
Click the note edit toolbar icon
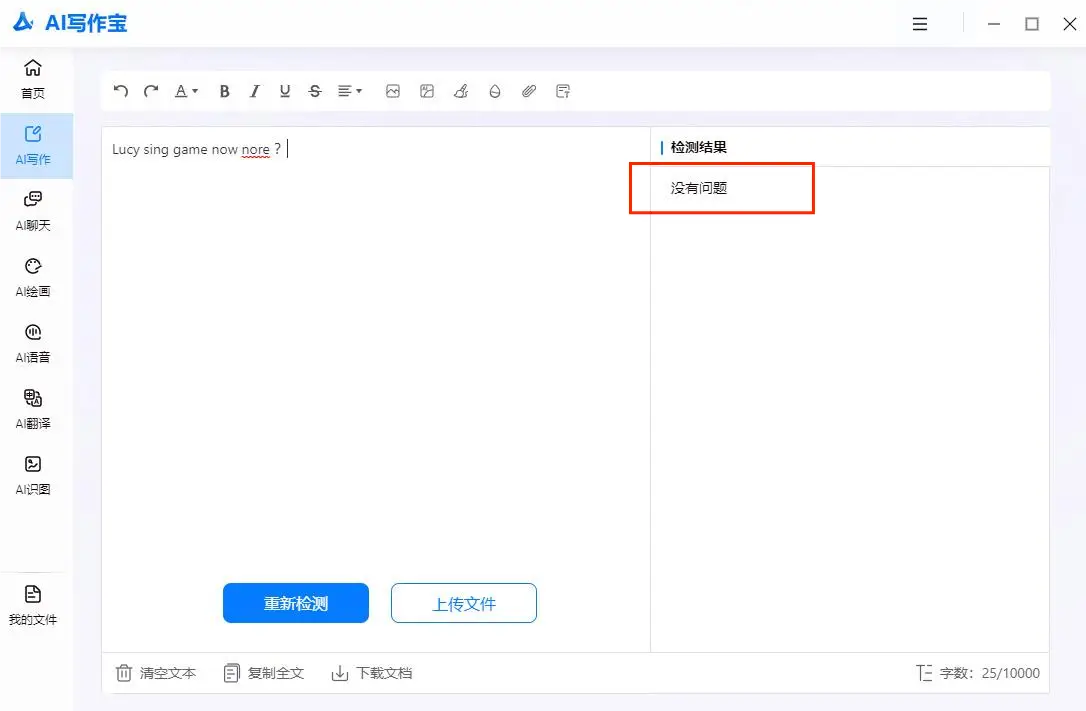tap(563, 91)
